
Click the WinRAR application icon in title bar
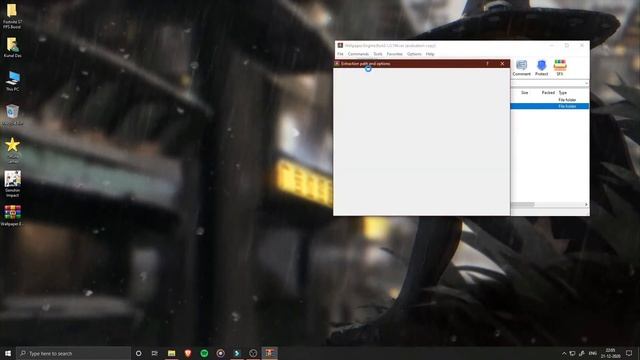pos(340,45)
